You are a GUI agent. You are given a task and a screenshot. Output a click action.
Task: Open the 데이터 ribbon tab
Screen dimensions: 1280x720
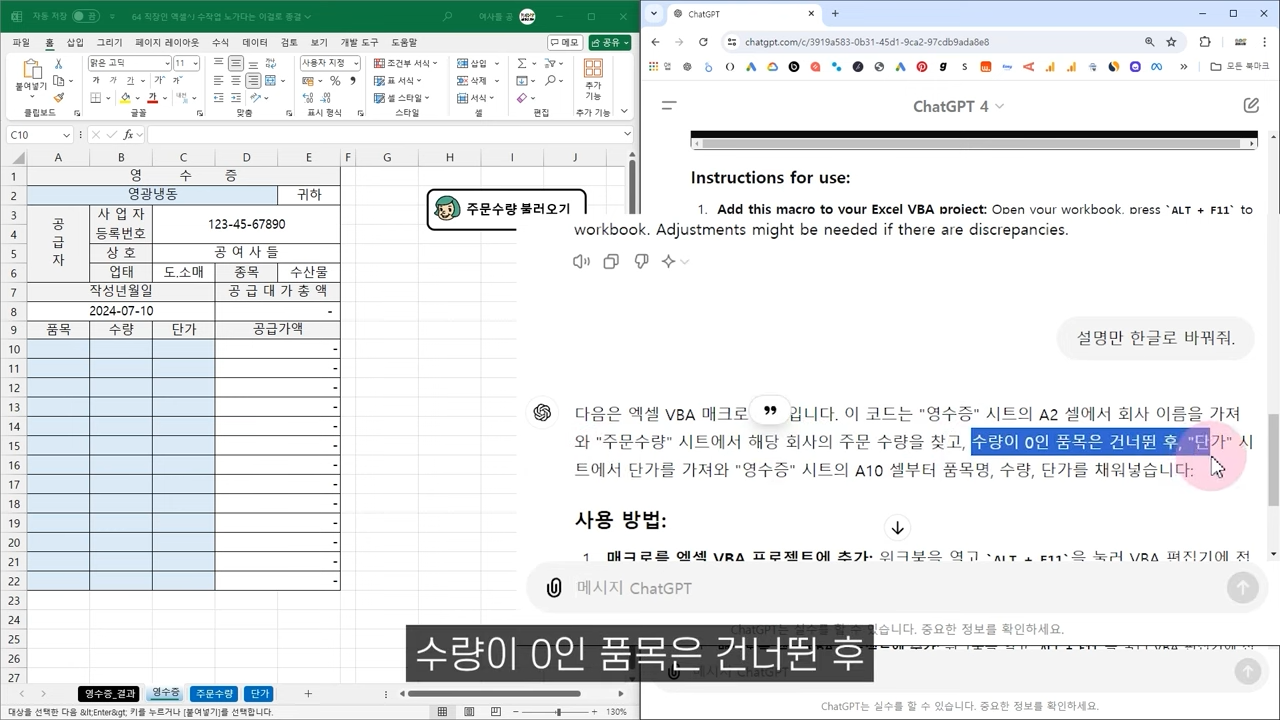click(255, 42)
